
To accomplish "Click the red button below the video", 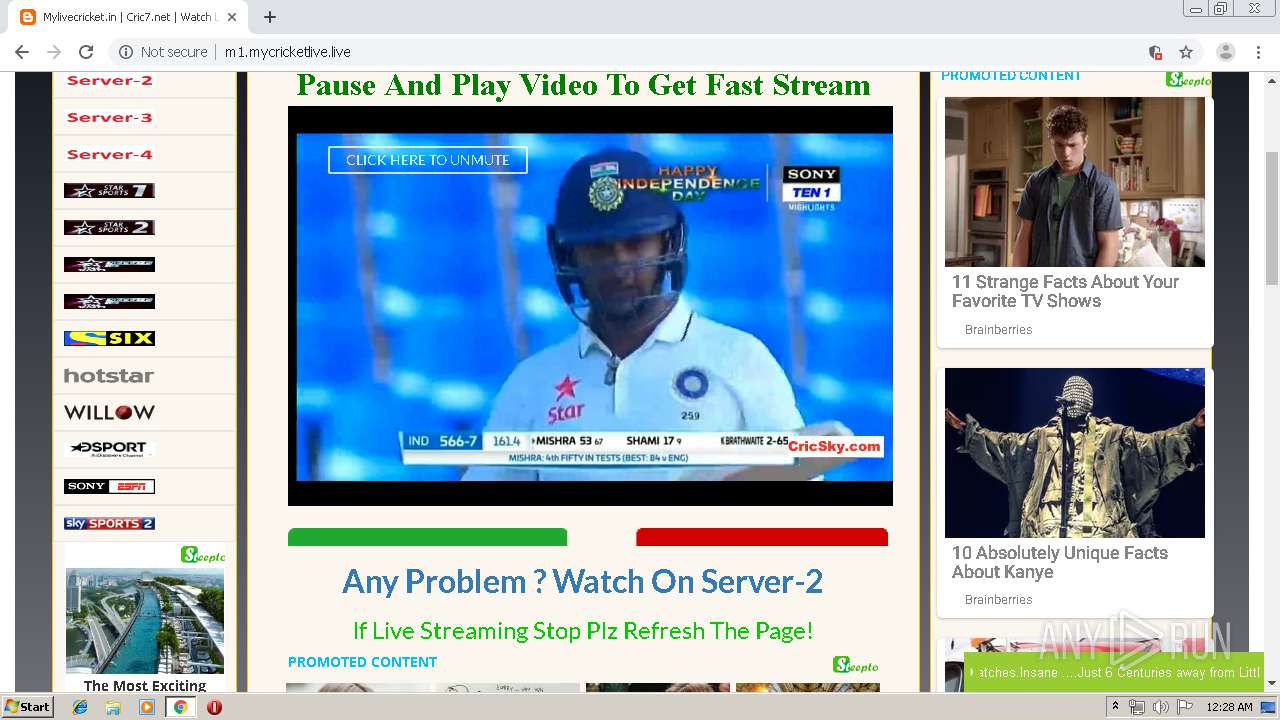I will pyautogui.click(x=762, y=537).
